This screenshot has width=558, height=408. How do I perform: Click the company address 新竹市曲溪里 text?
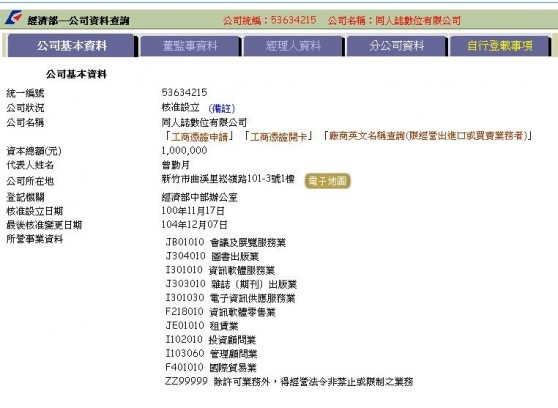(228, 179)
